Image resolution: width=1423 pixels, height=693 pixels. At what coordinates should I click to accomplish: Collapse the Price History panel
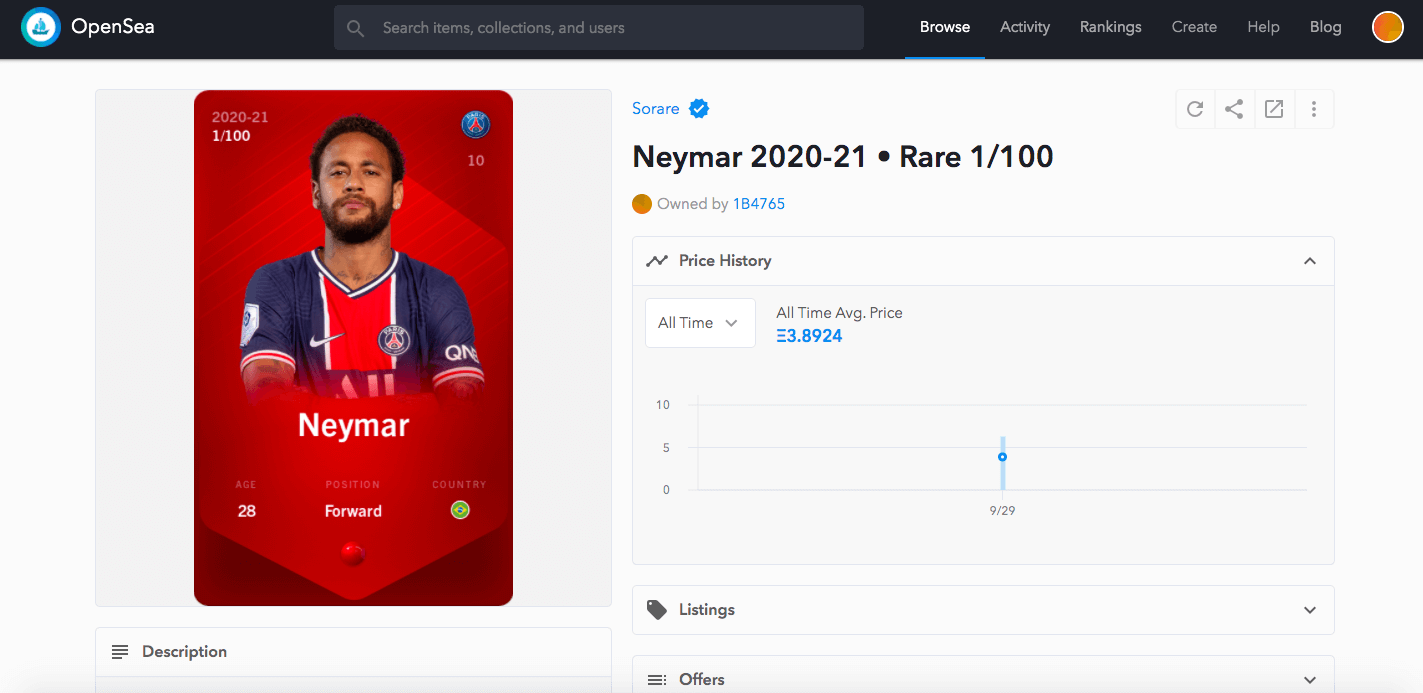1310,261
